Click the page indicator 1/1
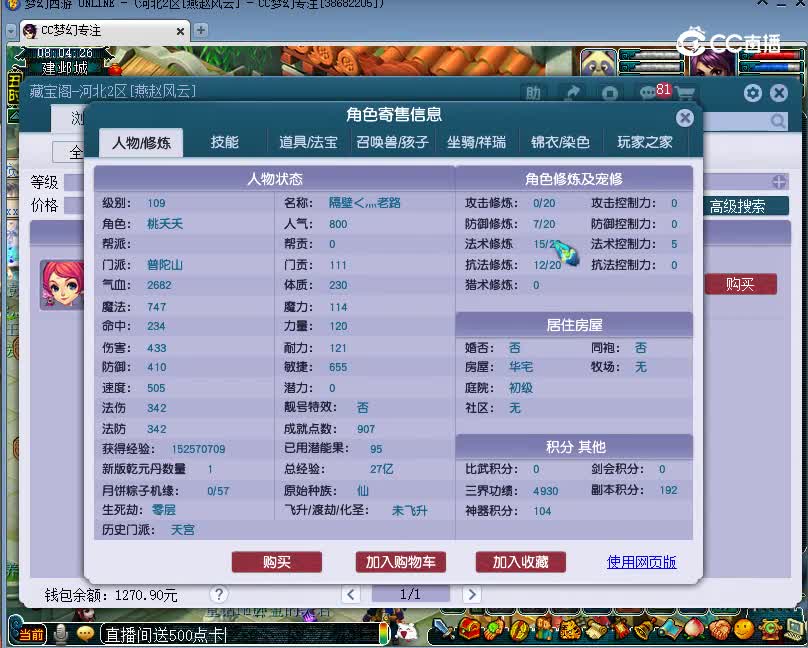 pos(411,594)
